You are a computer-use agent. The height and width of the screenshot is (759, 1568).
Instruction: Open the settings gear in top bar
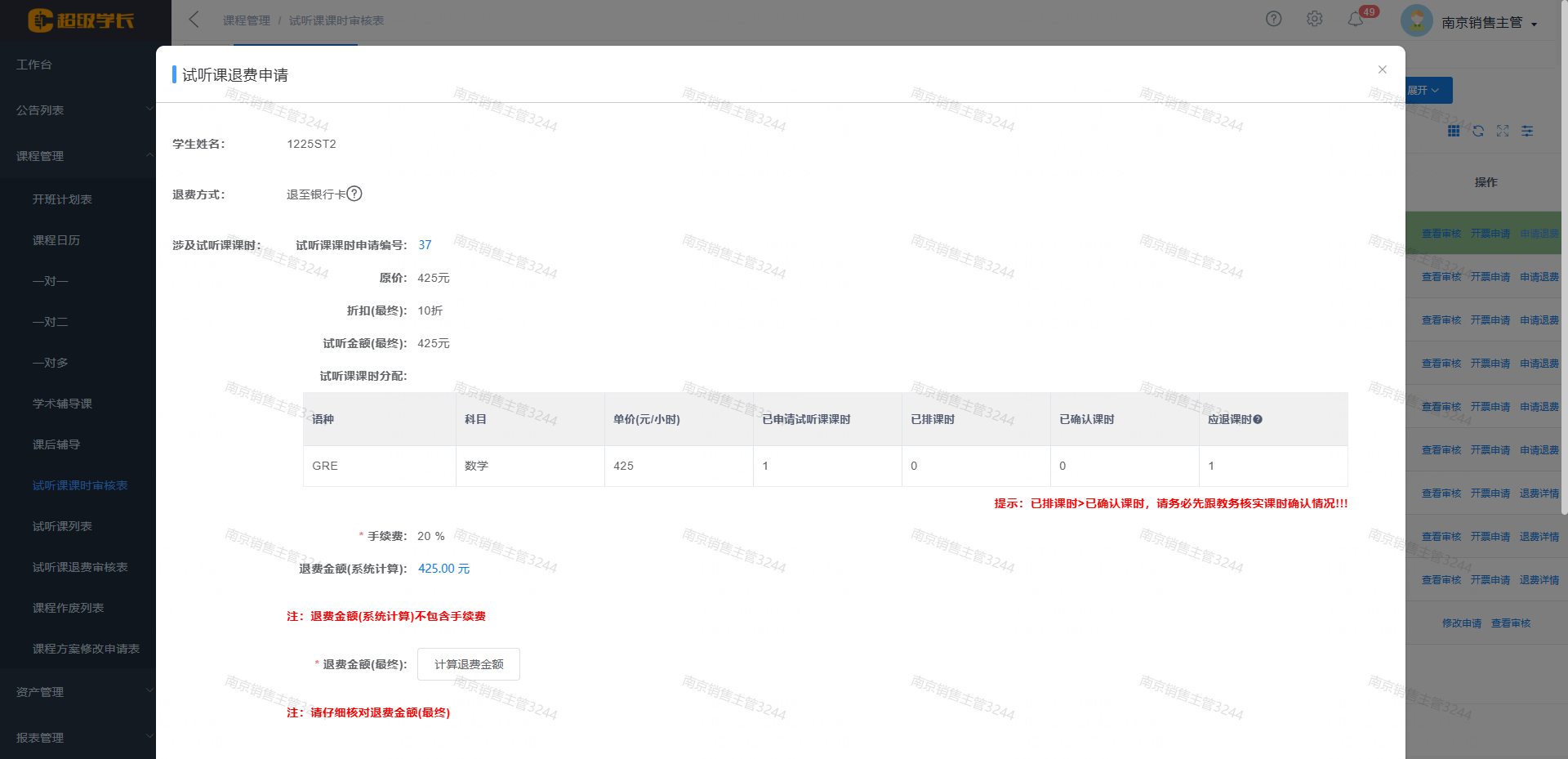(x=1314, y=19)
